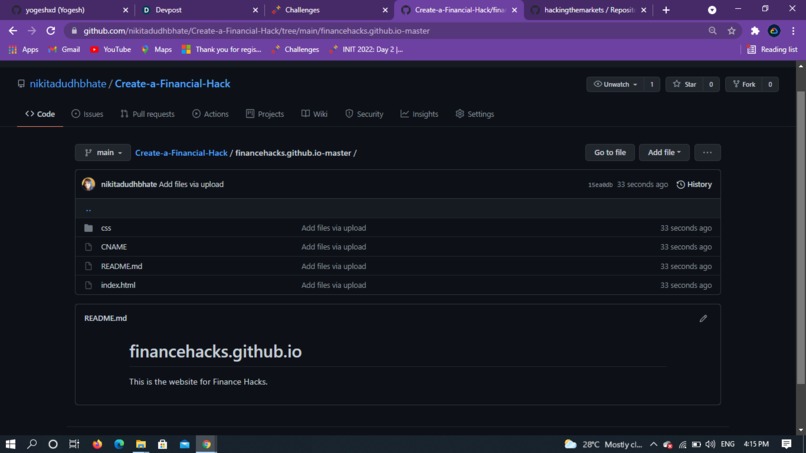
Task: Open the INIT 2022: Day 2 bookmark
Action: point(367,49)
